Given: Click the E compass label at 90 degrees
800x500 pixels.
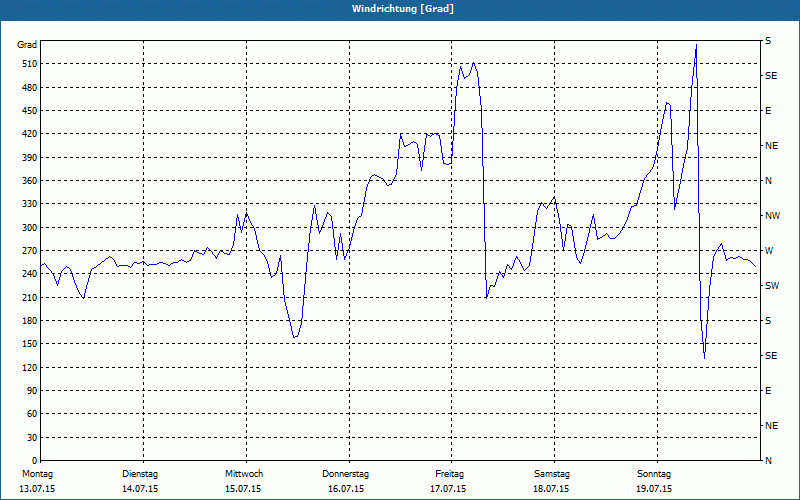Looking at the screenshot, I should point(768,391).
